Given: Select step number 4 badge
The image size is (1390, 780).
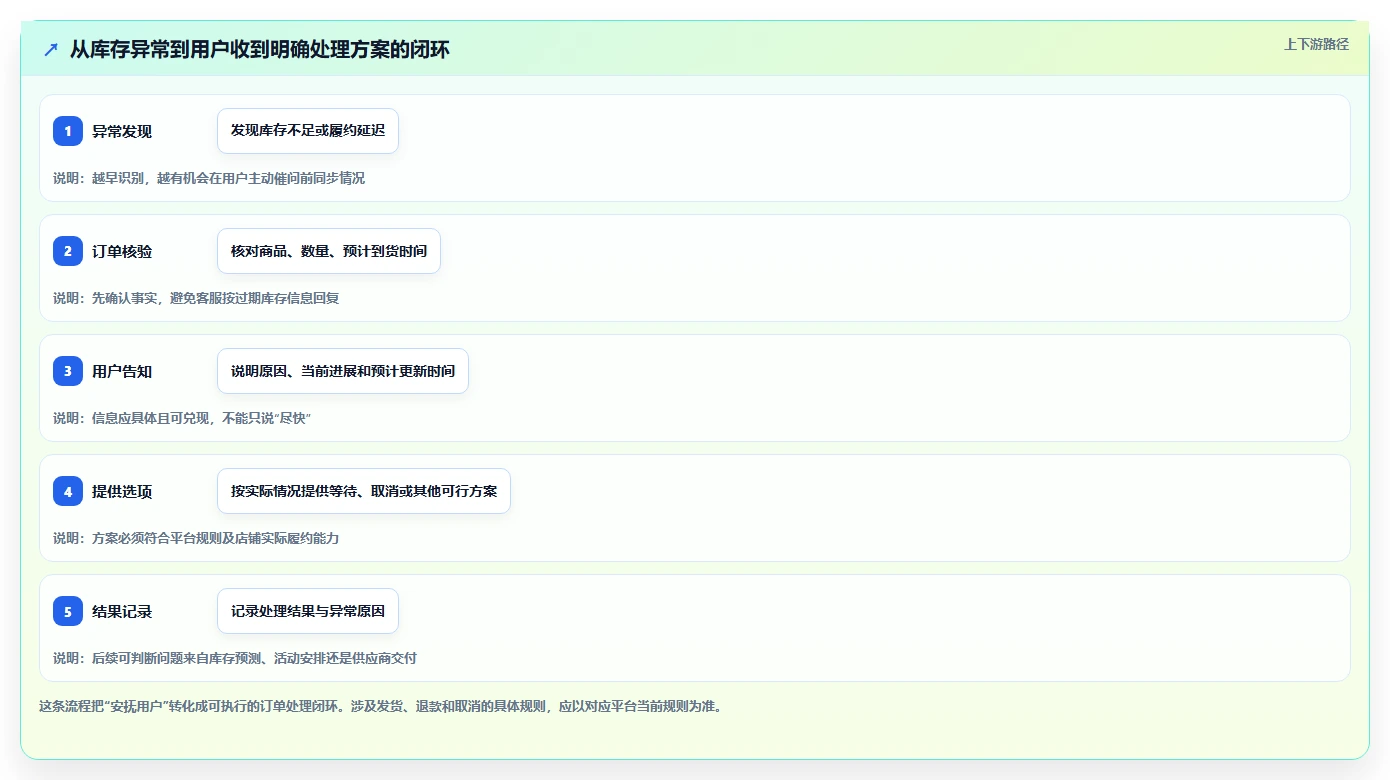Looking at the screenshot, I should click(68, 491).
